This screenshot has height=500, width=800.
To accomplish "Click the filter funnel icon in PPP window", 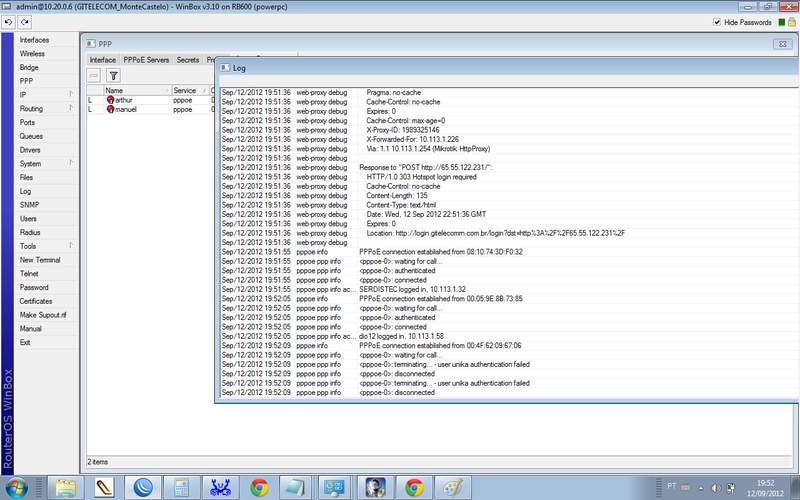I will [x=113, y=76].
